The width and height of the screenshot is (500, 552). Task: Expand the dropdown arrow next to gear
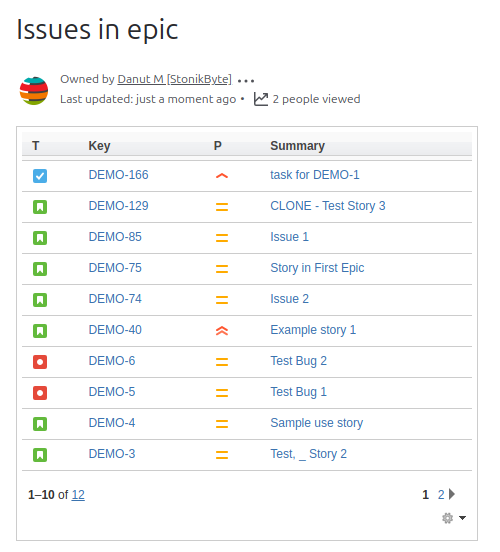(463, 518)
